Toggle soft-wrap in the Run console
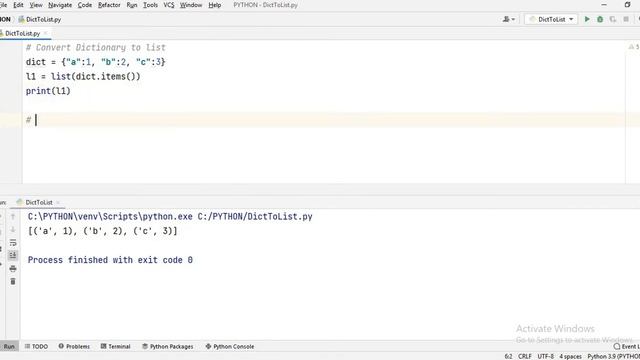Screen dimensions: 640x360 (x=13, y=243)
